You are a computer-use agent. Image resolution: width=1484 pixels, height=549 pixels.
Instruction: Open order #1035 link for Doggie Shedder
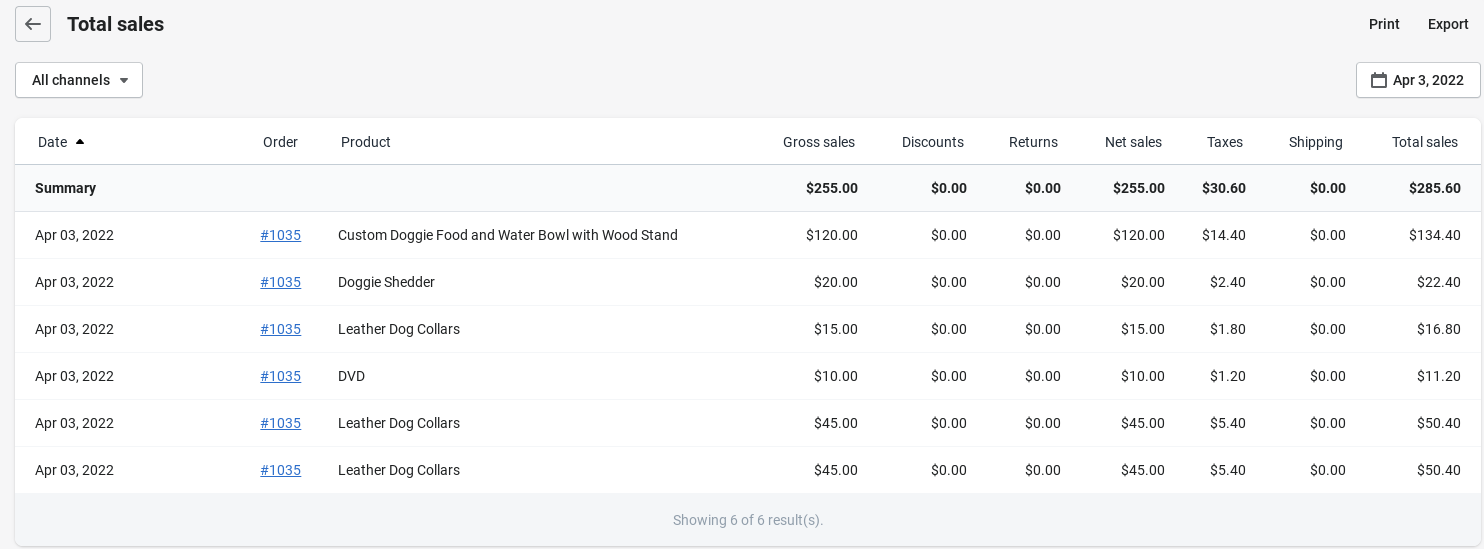(280, 282)
